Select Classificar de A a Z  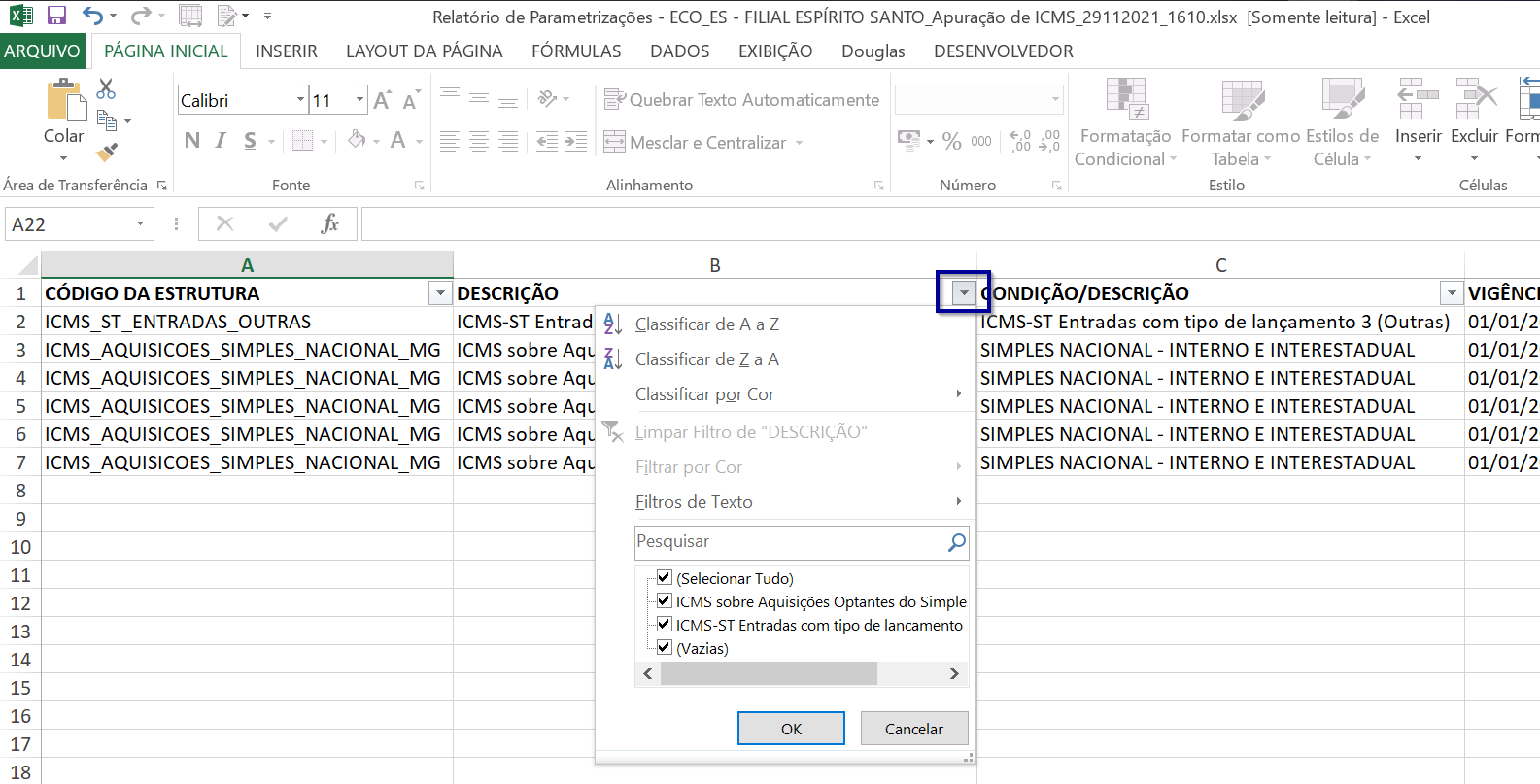point(706,324)
